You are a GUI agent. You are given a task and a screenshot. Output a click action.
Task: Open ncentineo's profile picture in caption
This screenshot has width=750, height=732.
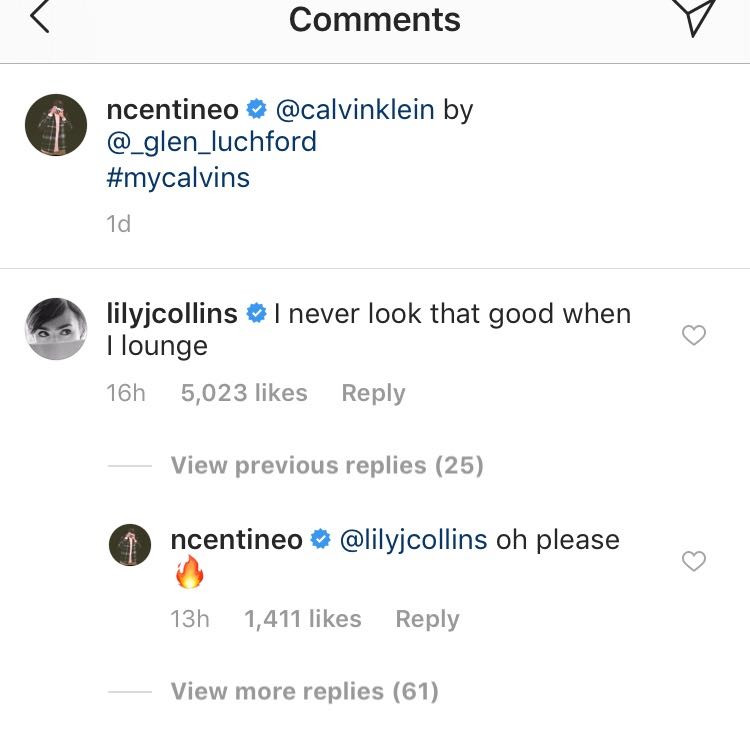[55, 125]
